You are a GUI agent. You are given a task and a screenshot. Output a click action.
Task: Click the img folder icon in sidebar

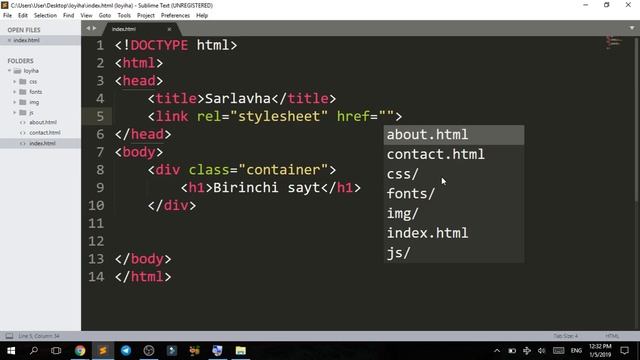[23, 102]
